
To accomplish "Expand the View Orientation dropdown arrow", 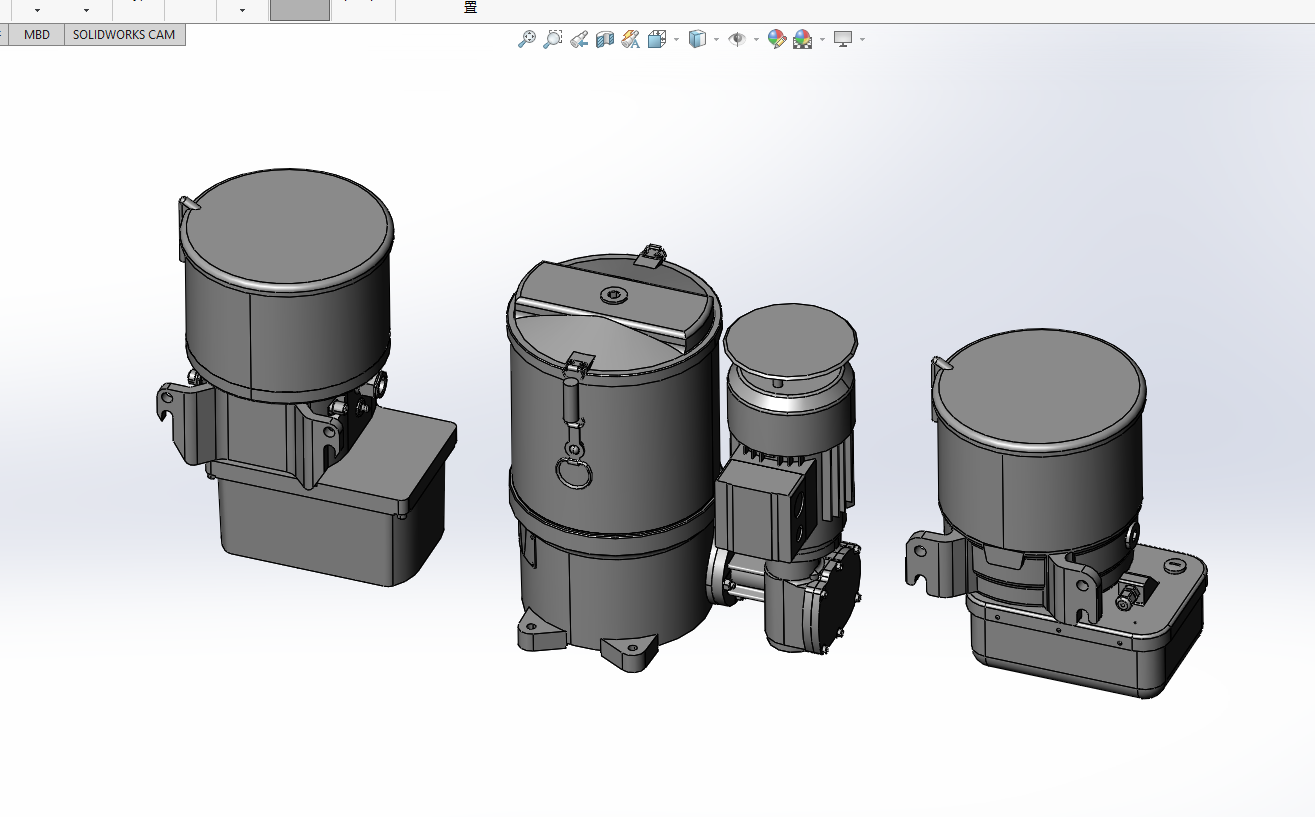I will pyautogui.click(x=677, y=40).
